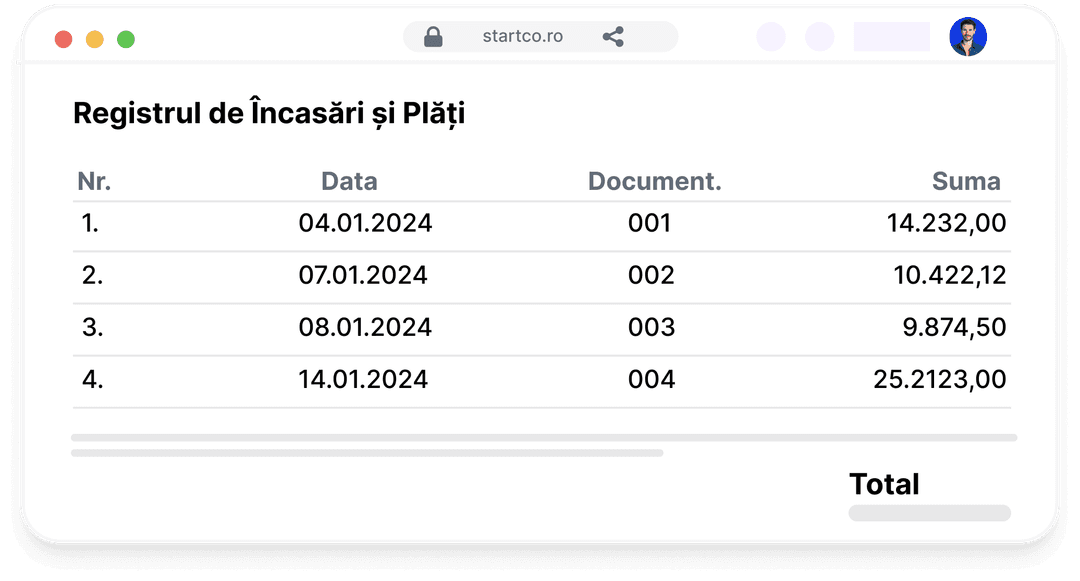Select row 4 dated 14.01.2024
This screenshot has width=1080, height=581.
click(542, 379)
